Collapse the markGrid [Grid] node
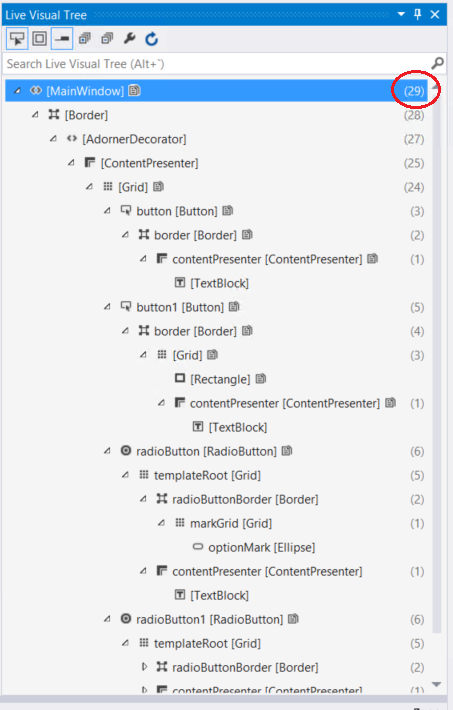Screen dimensions: 453x710 tap(161, 523)
